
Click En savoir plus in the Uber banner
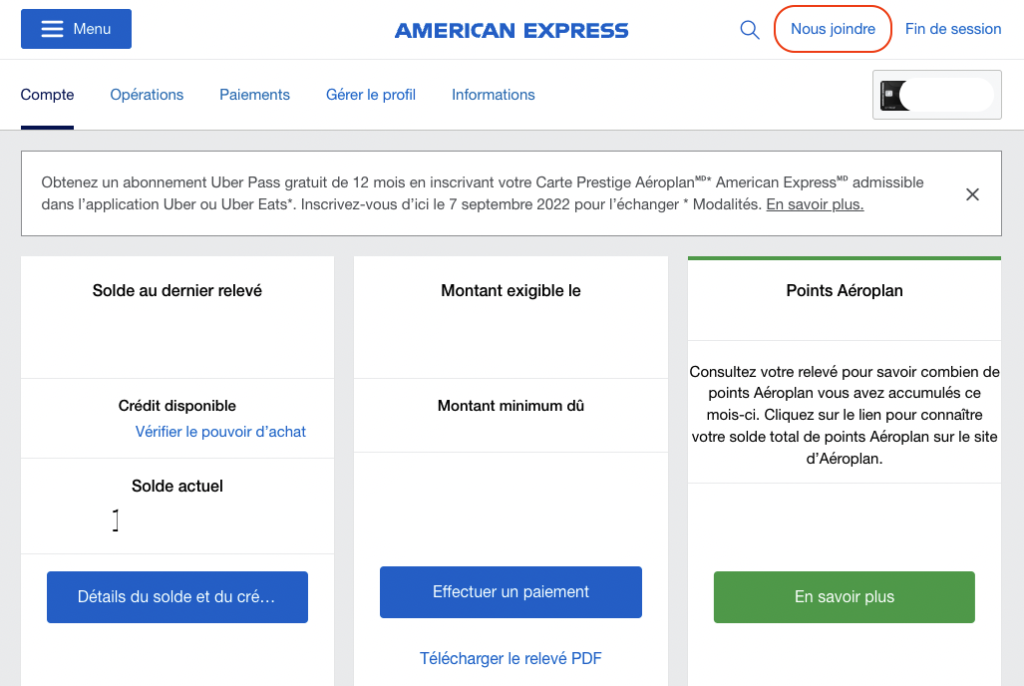pos(814,204)
